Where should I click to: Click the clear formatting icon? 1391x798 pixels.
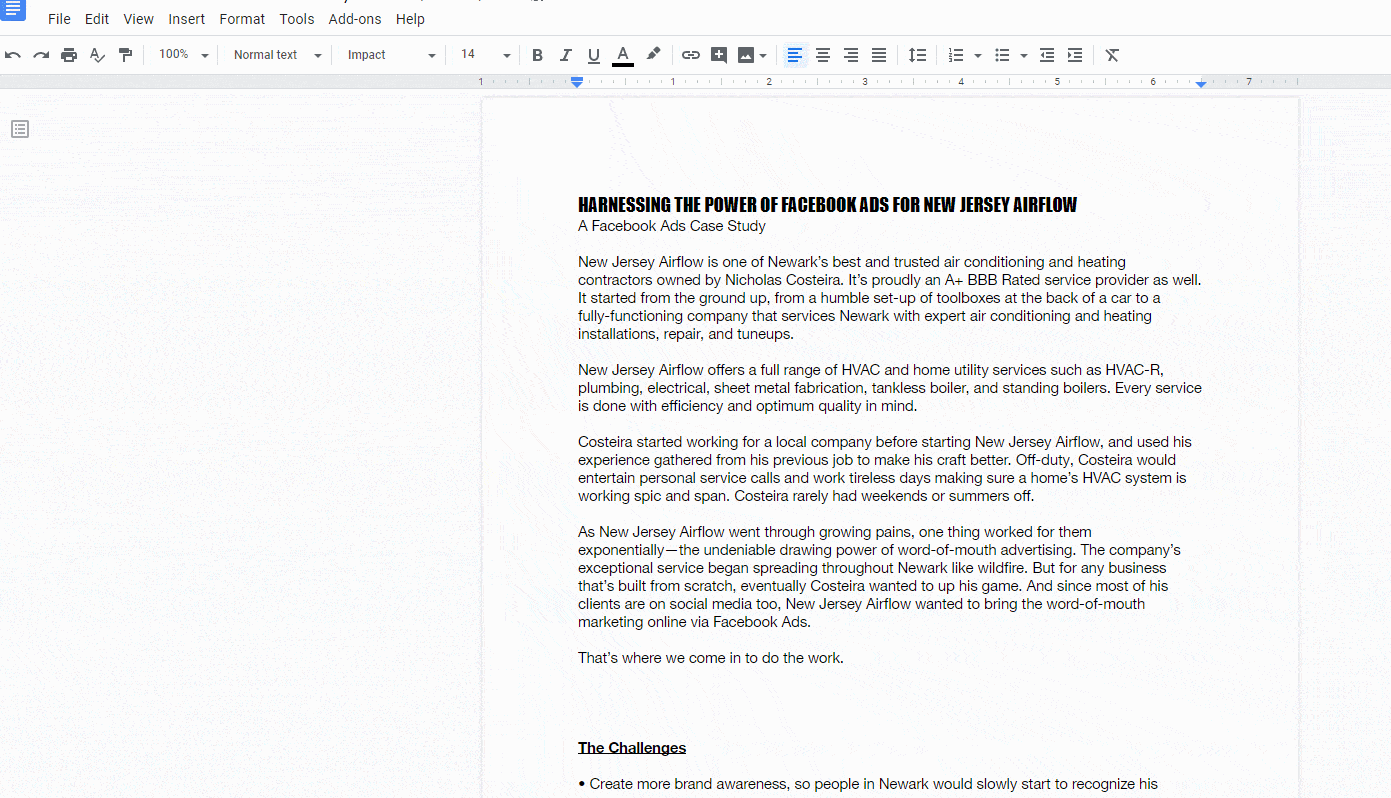1112,55
